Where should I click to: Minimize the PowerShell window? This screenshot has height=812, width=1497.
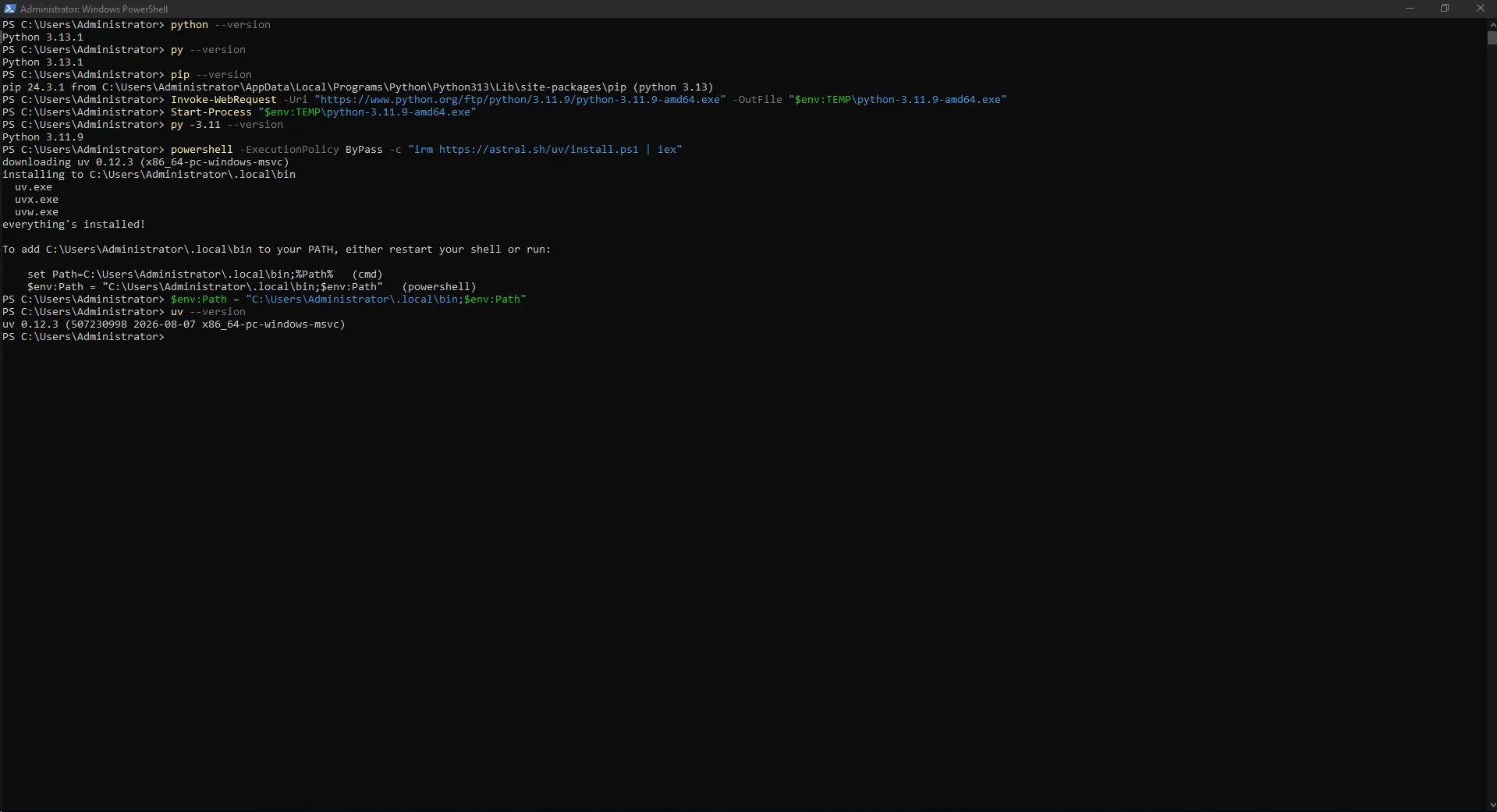1410,9
